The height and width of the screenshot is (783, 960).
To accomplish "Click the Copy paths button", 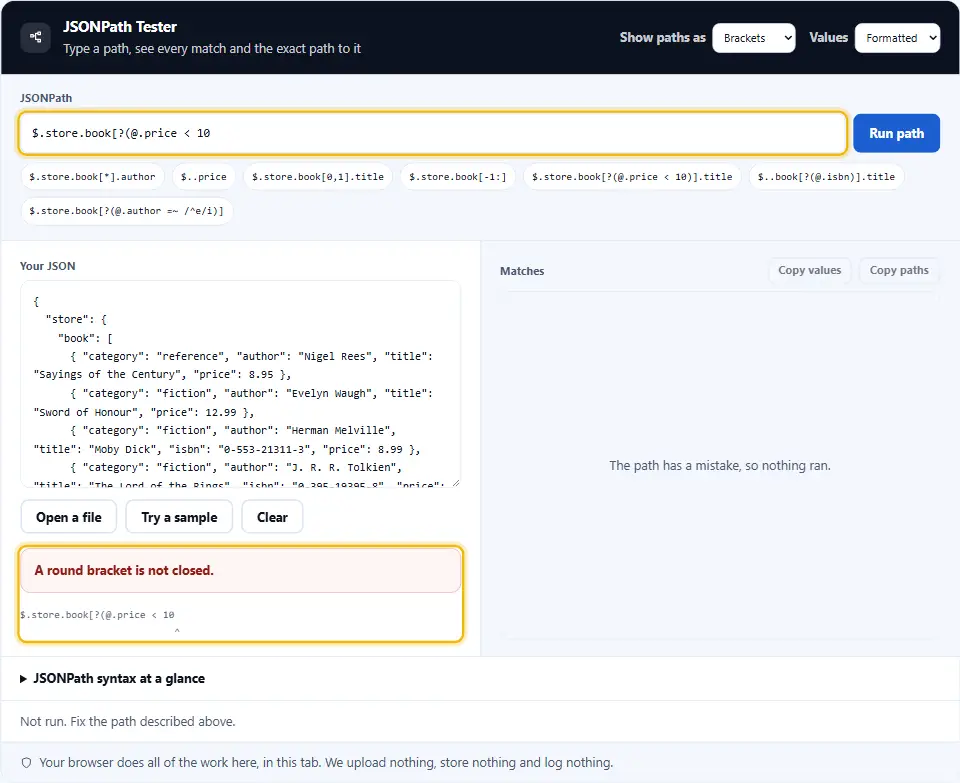I will [899, 271].
